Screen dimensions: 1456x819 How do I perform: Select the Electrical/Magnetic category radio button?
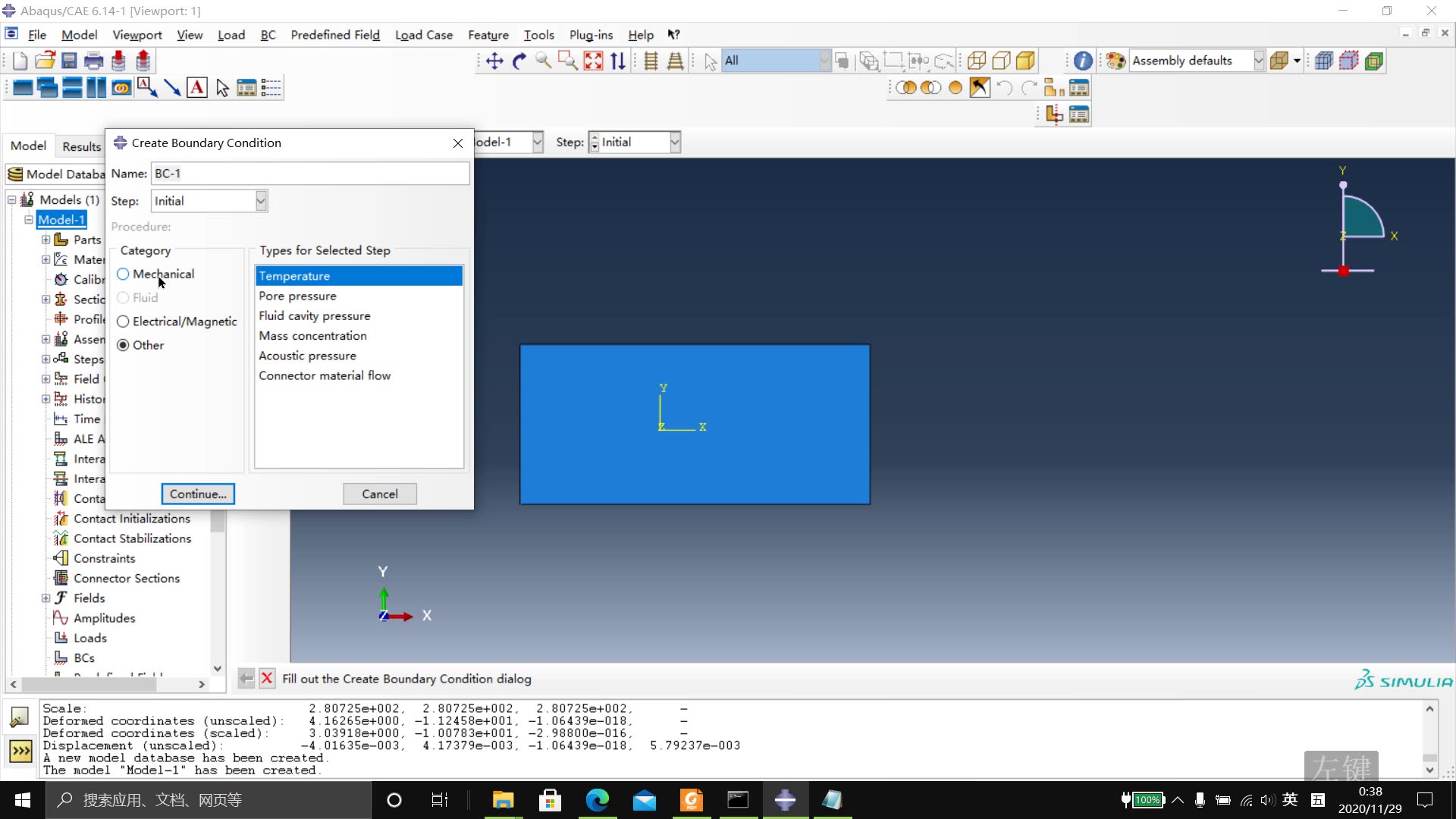pos(123,322)
